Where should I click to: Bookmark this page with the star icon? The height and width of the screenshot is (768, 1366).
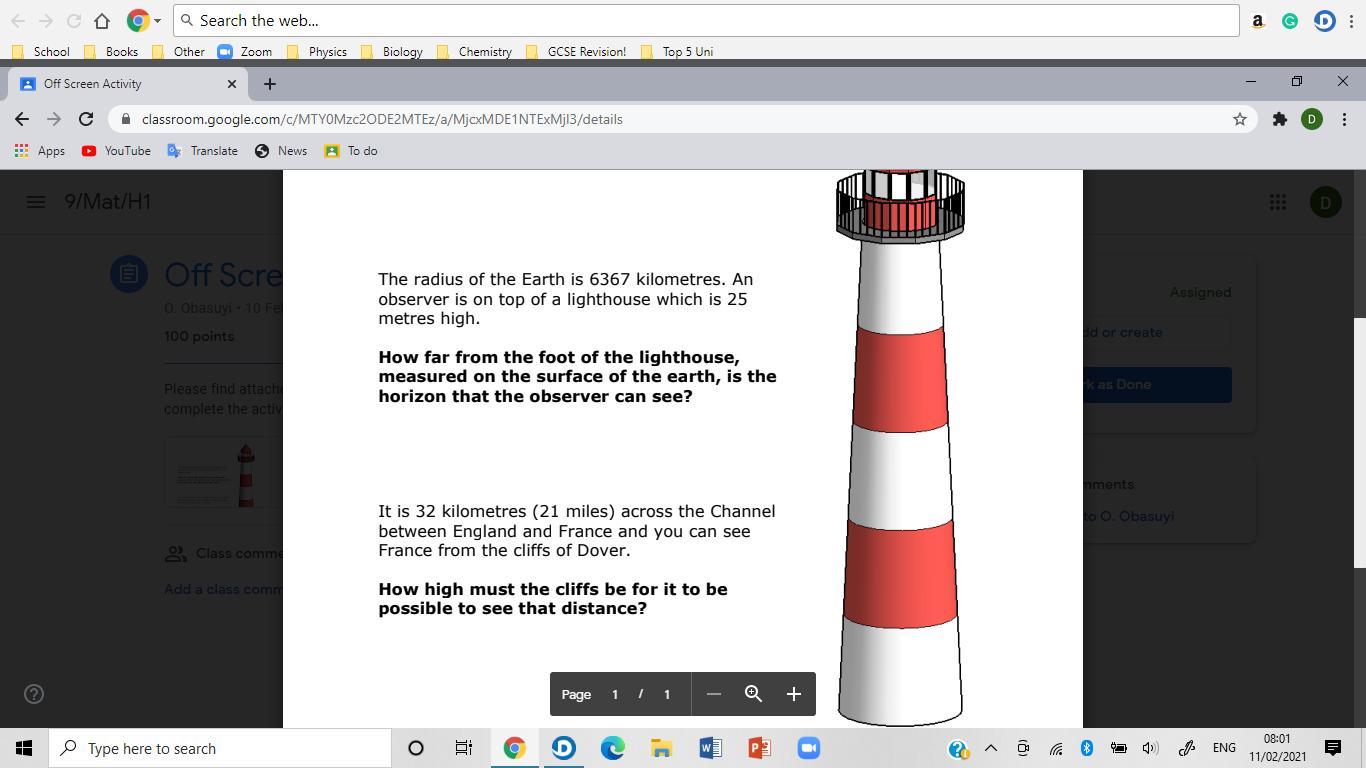(1240, 119)
